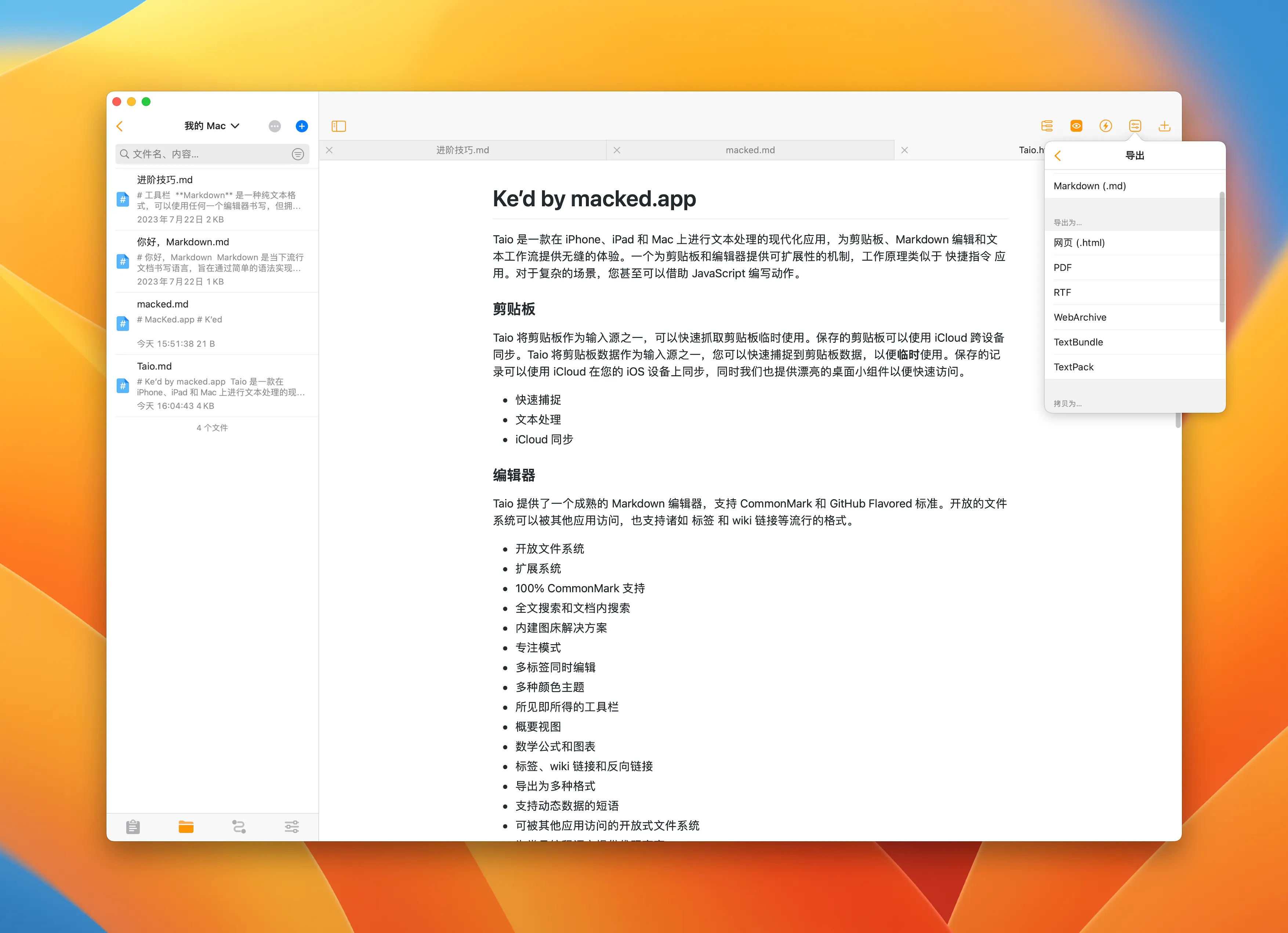
Task: Open the quick actions lightning icon
Action: [1106, 126]
